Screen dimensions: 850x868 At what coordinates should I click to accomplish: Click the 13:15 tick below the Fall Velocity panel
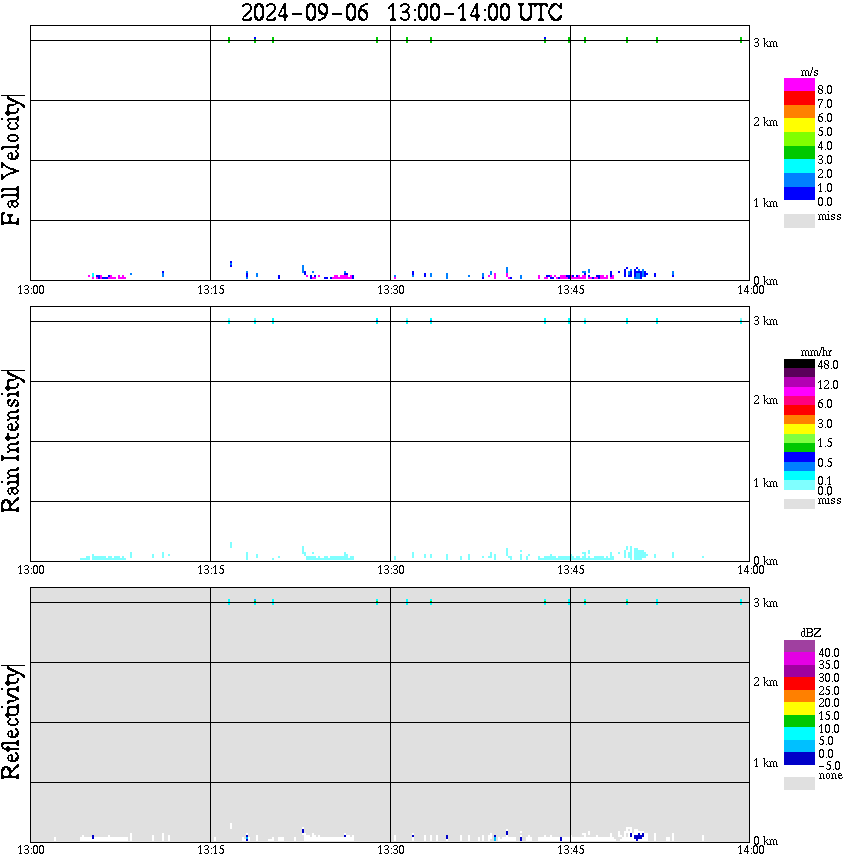pyautogui.click(x=210, y=290)
